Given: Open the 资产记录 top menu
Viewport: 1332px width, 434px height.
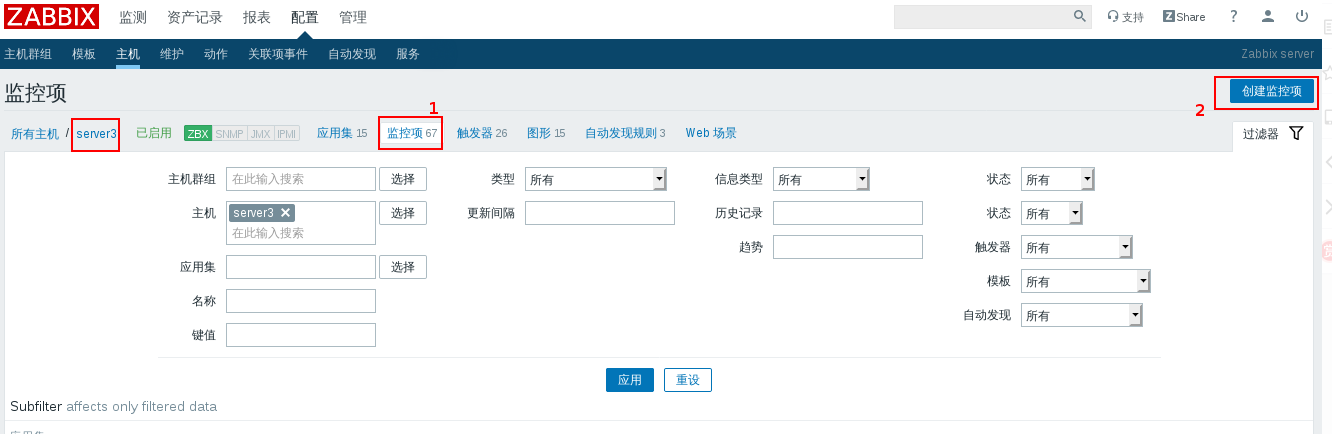Looking at the screenshot, I should click(195, 17).
